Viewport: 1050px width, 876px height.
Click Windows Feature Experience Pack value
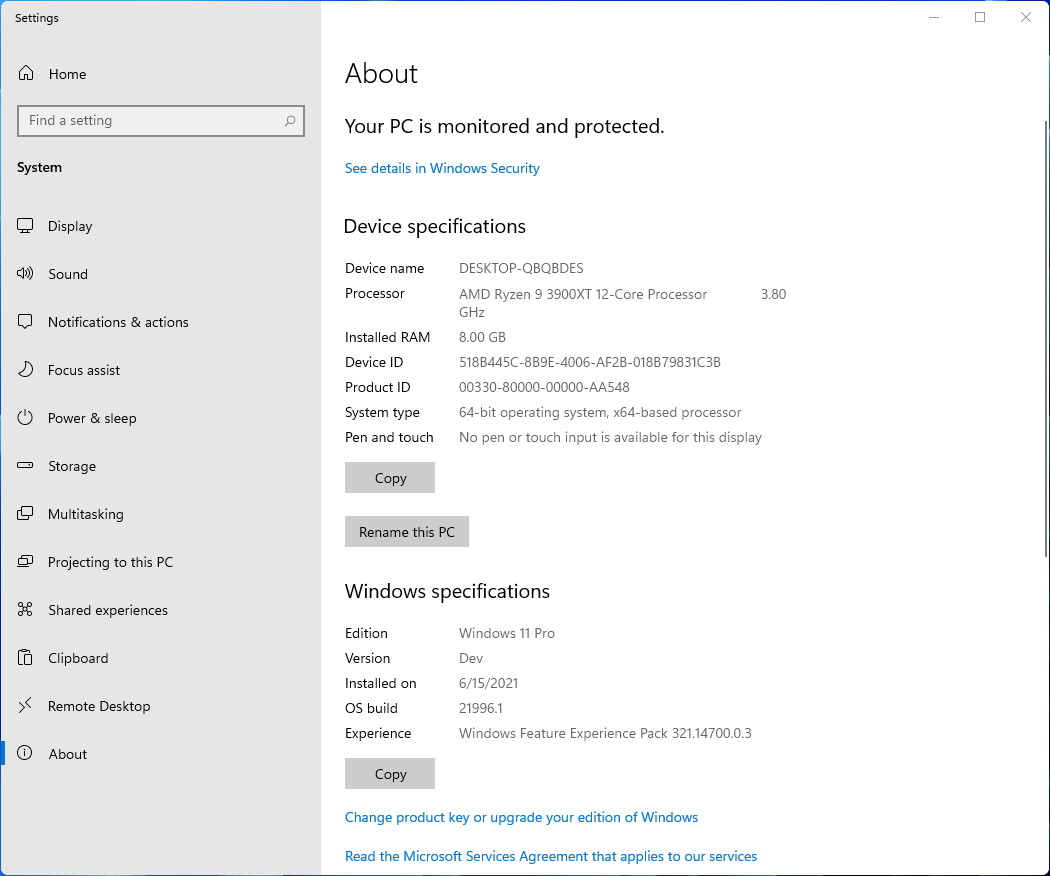click(605, 733)
